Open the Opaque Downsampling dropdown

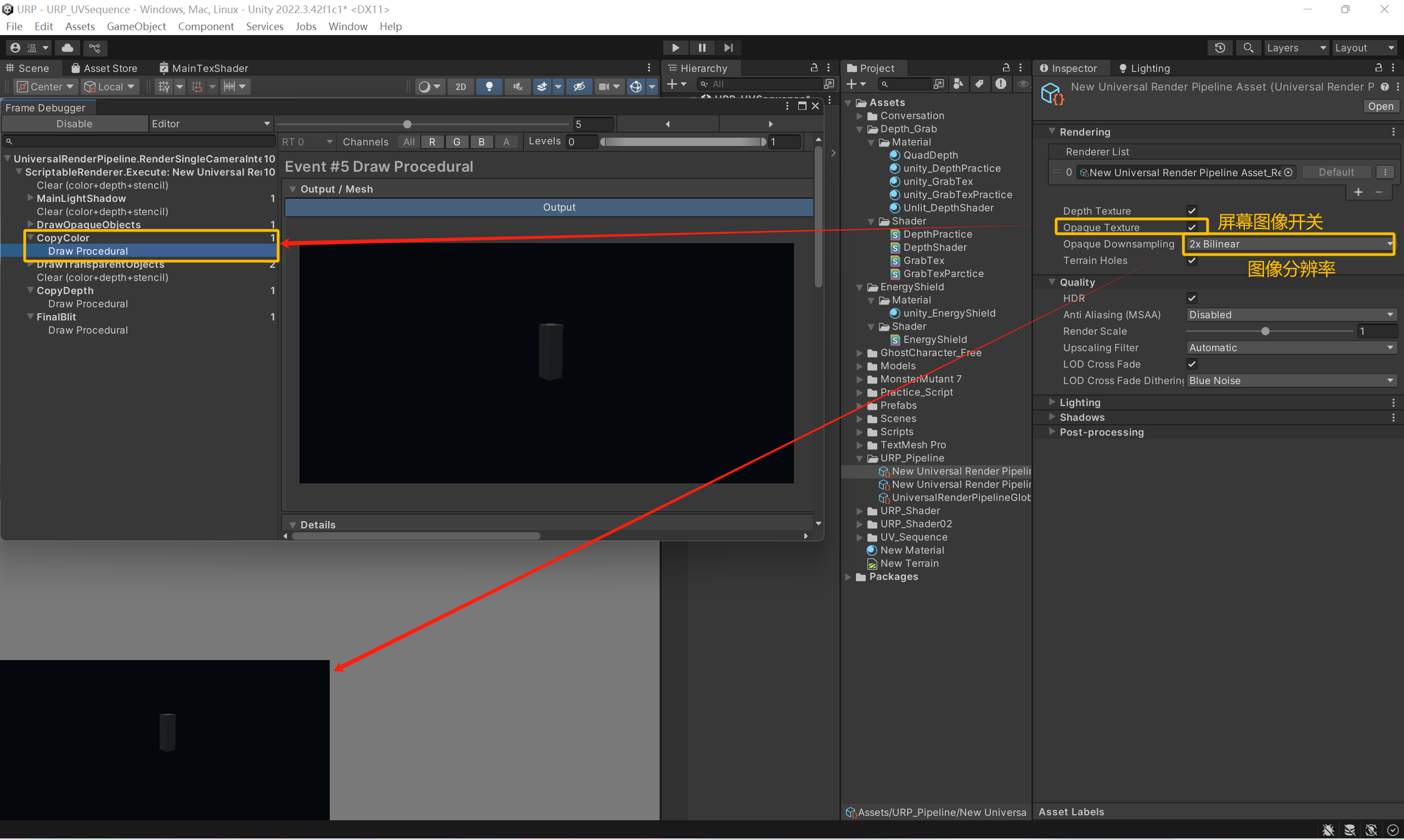(x=1289, y=244)
